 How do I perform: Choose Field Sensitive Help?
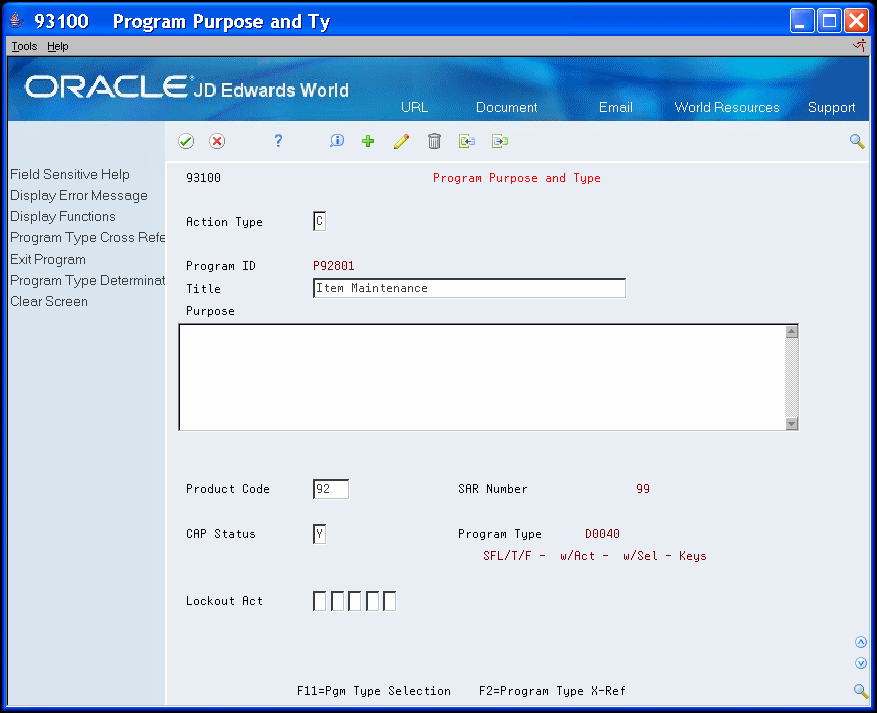pyautogui.click(x=70, y=174)
